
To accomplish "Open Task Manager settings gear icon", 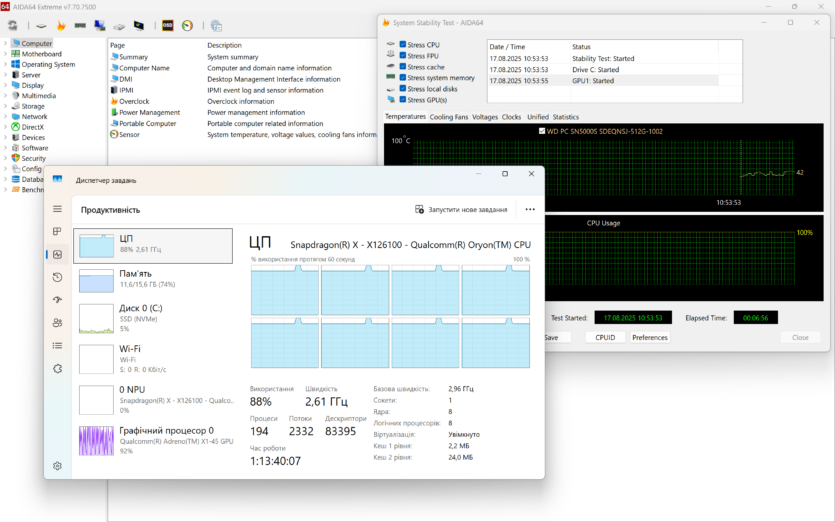I will pyautogui.click(x=58, y=466).
